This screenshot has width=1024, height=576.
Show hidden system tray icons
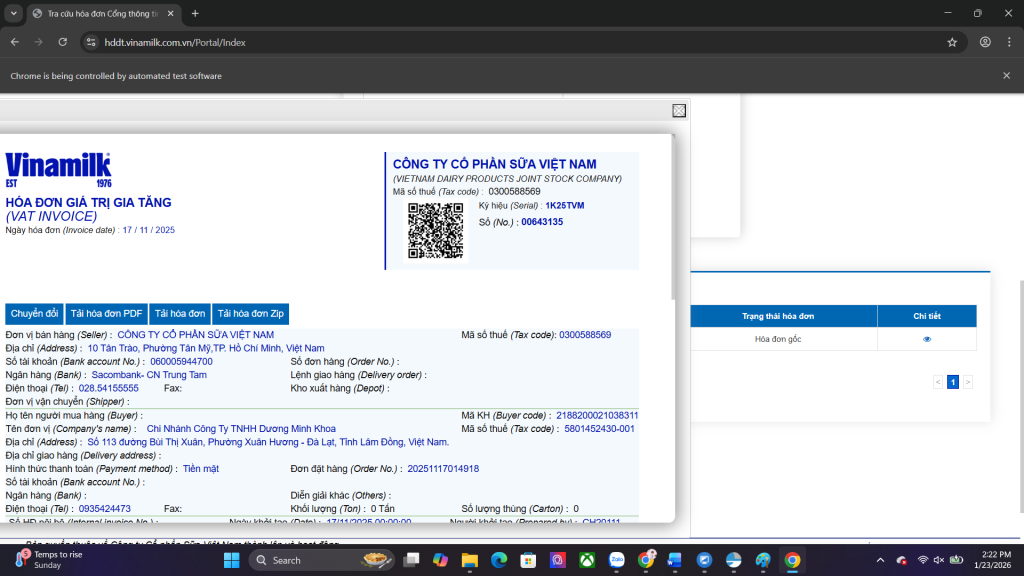880,560
